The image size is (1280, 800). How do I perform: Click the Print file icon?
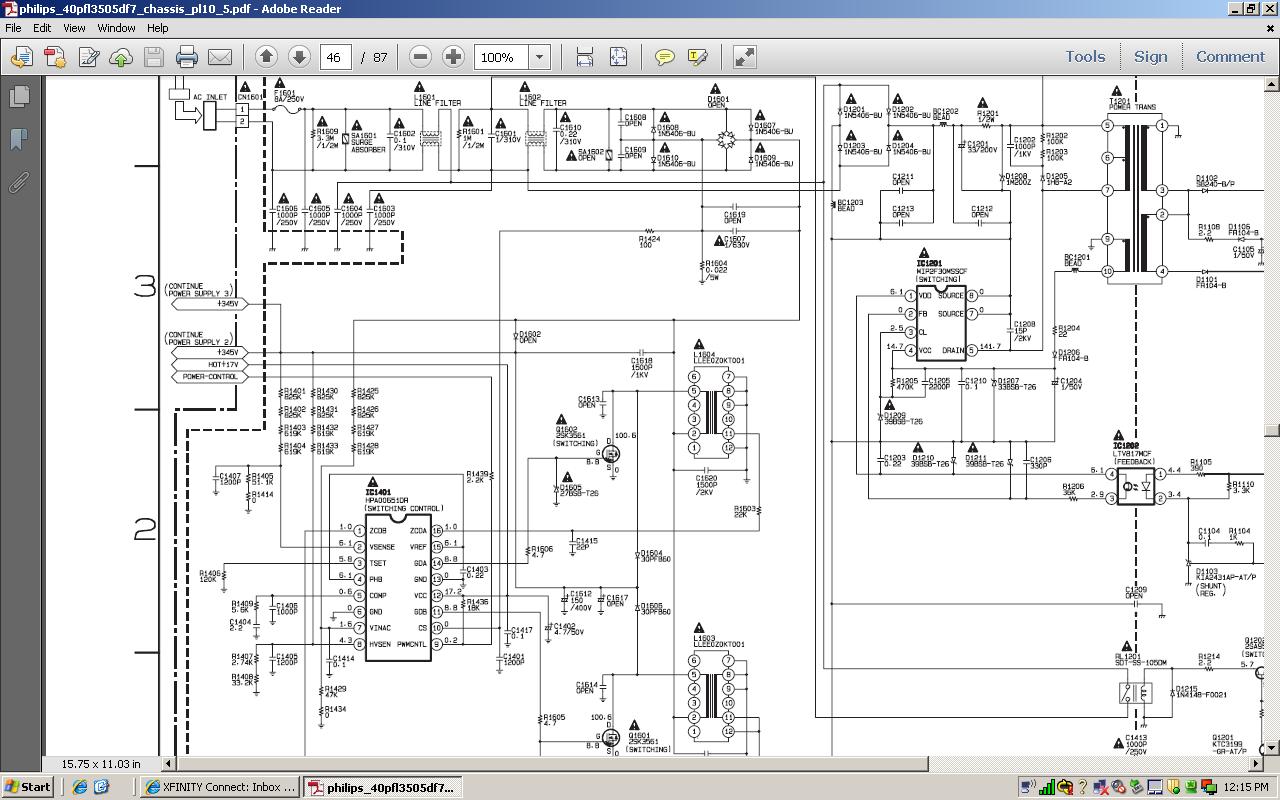point(187,57)
